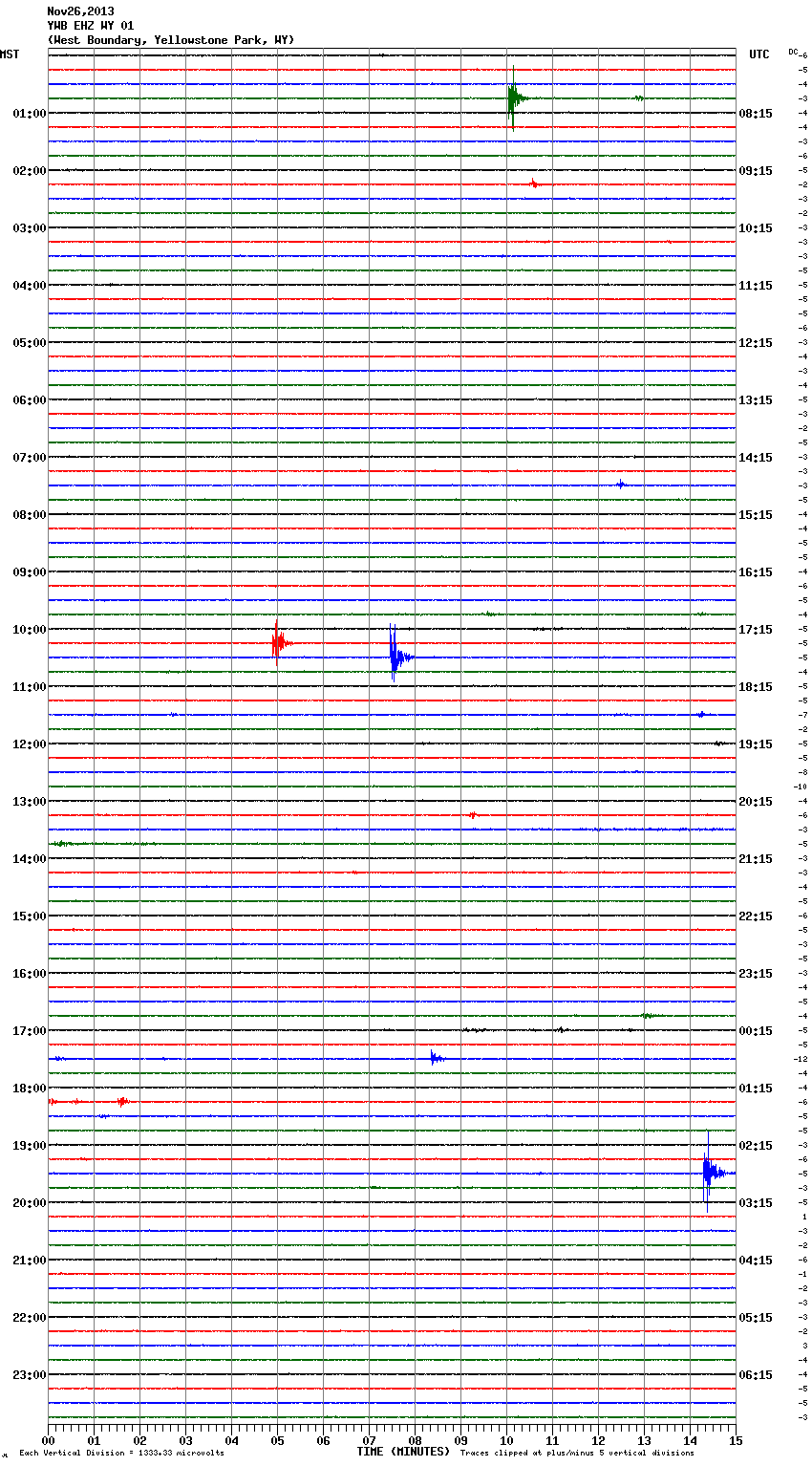The image size is (812, 1466).
Task: Click the red burst near minute 1.5 at 18:15
Action: tap(122, 1102)
